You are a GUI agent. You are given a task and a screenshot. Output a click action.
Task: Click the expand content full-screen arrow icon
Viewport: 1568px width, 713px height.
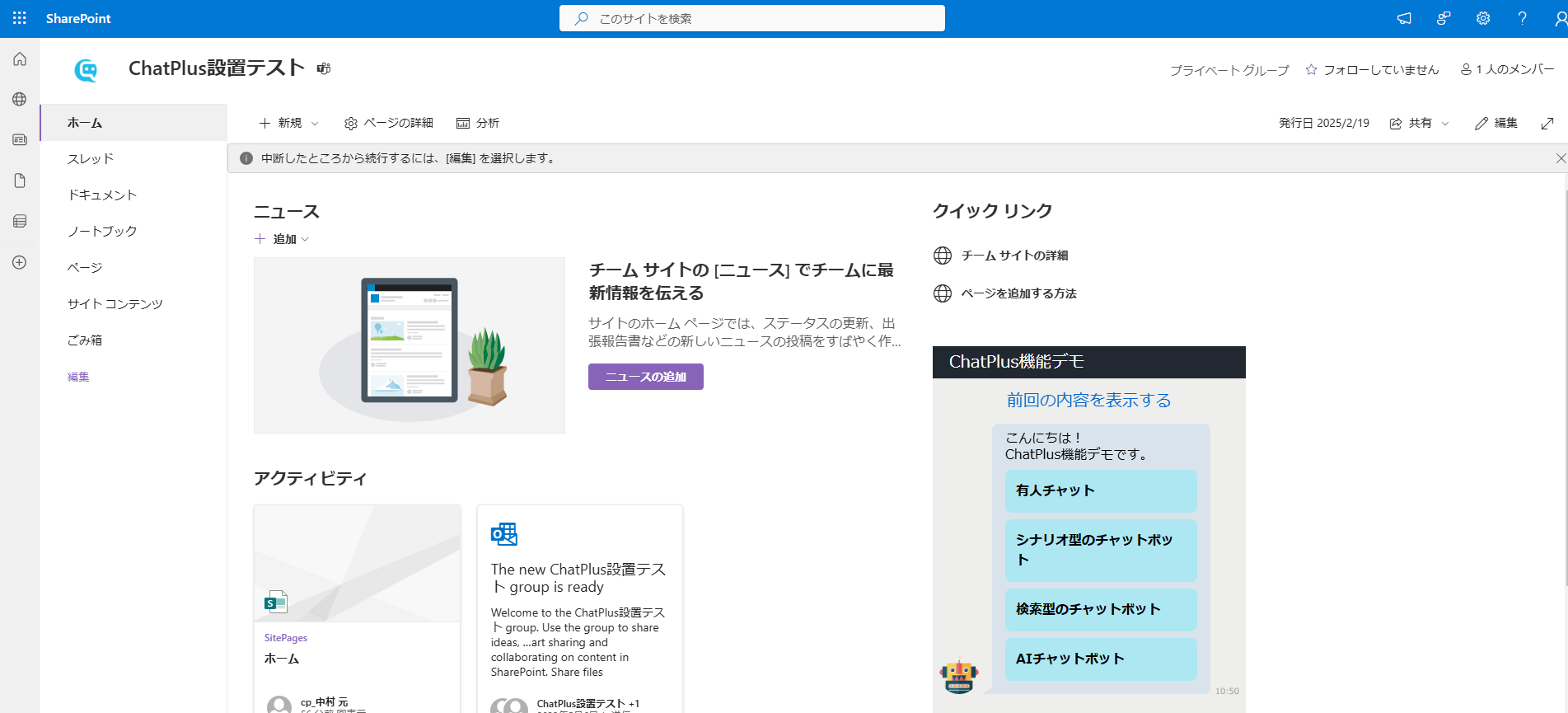click(x=1547, y=123)
